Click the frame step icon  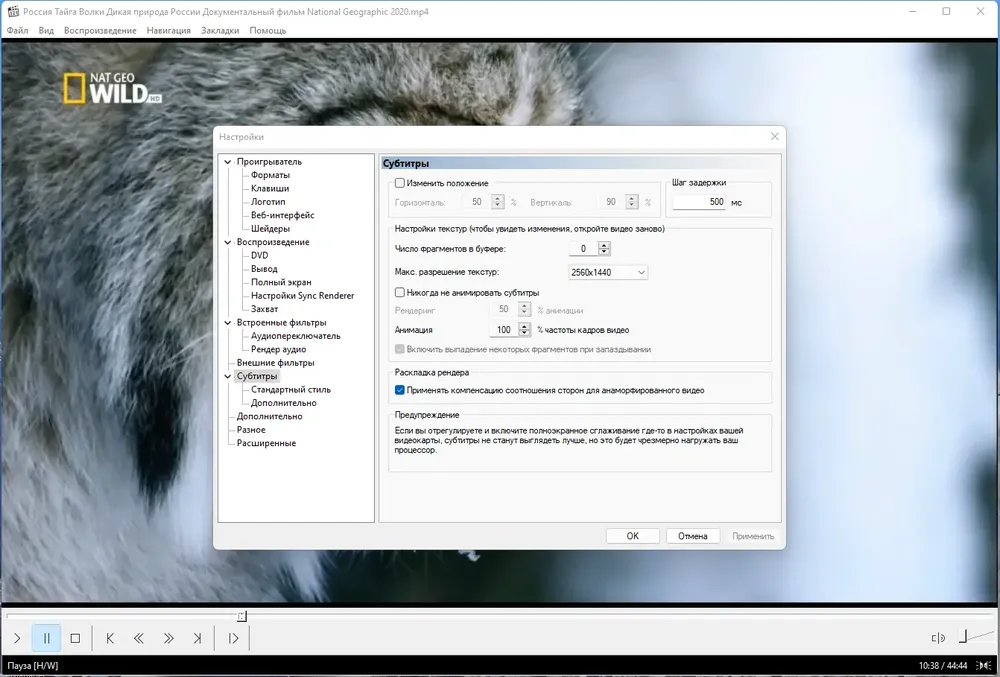[x=233, y=638]
